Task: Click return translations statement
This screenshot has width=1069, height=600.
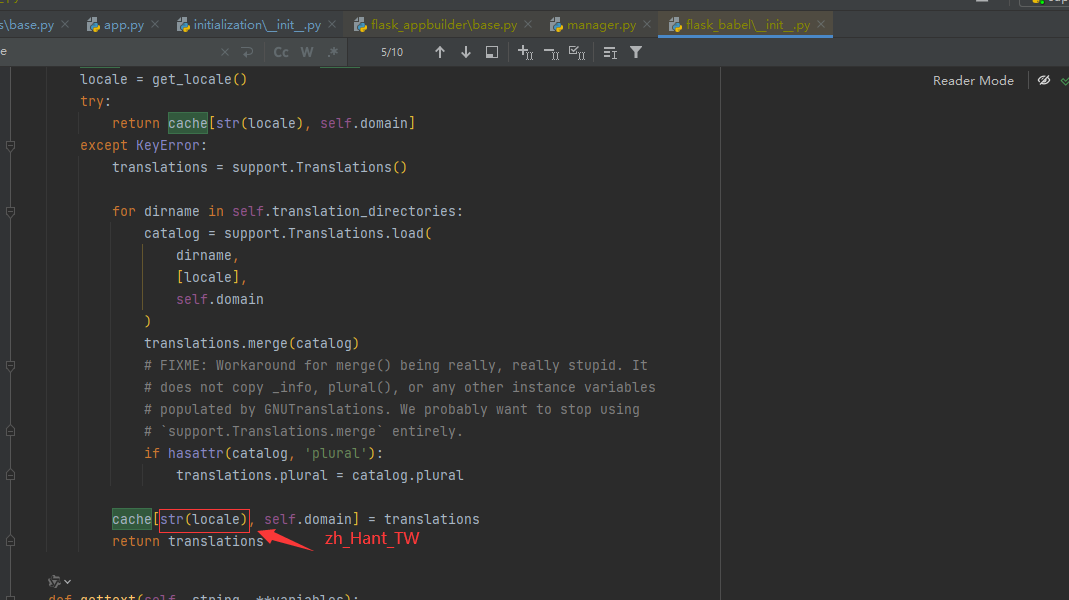Action: [187, 541]
